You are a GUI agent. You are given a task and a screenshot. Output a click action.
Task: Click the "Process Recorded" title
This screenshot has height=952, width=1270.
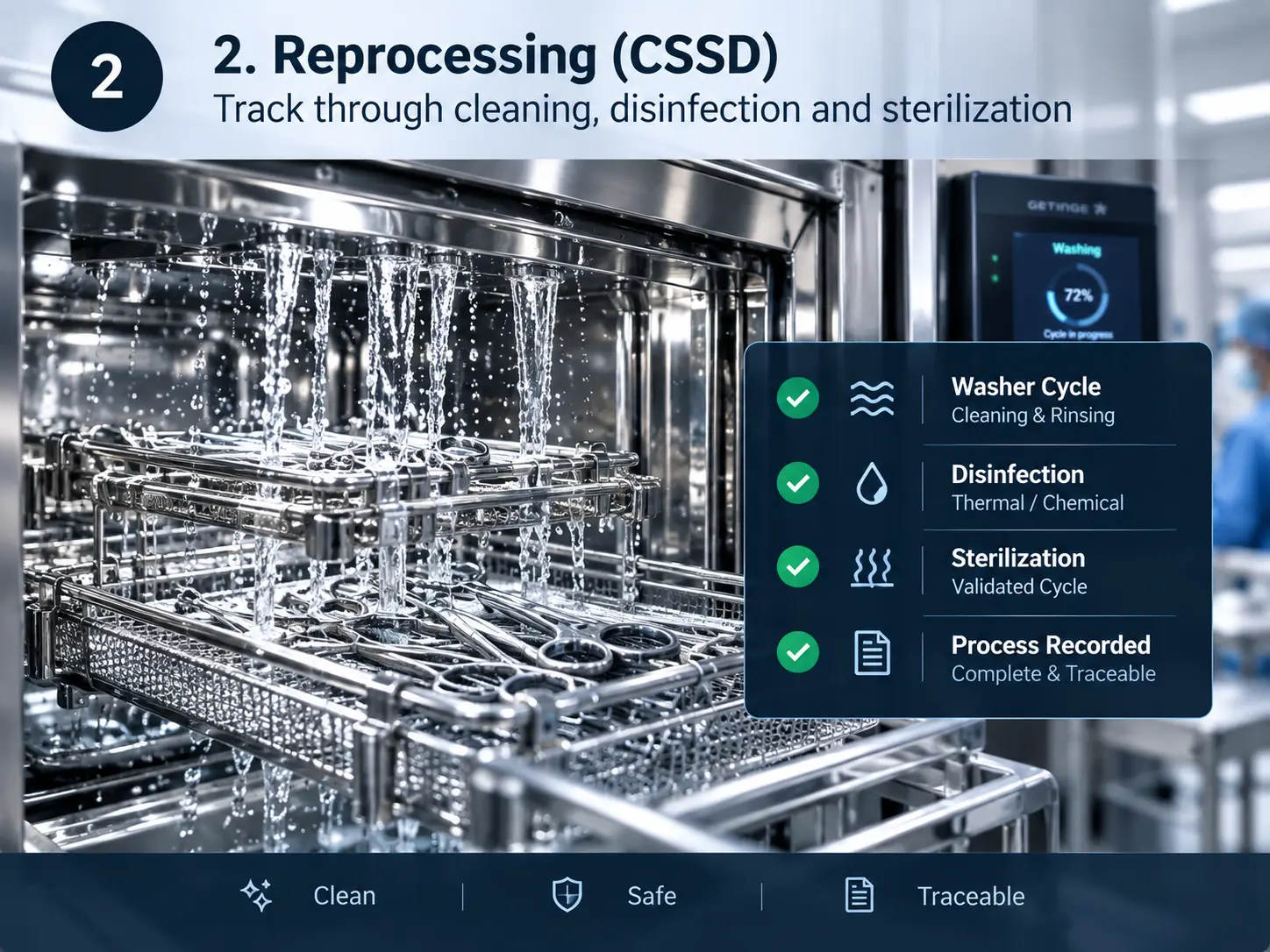pyautogui.click(x=1051, y=645)
